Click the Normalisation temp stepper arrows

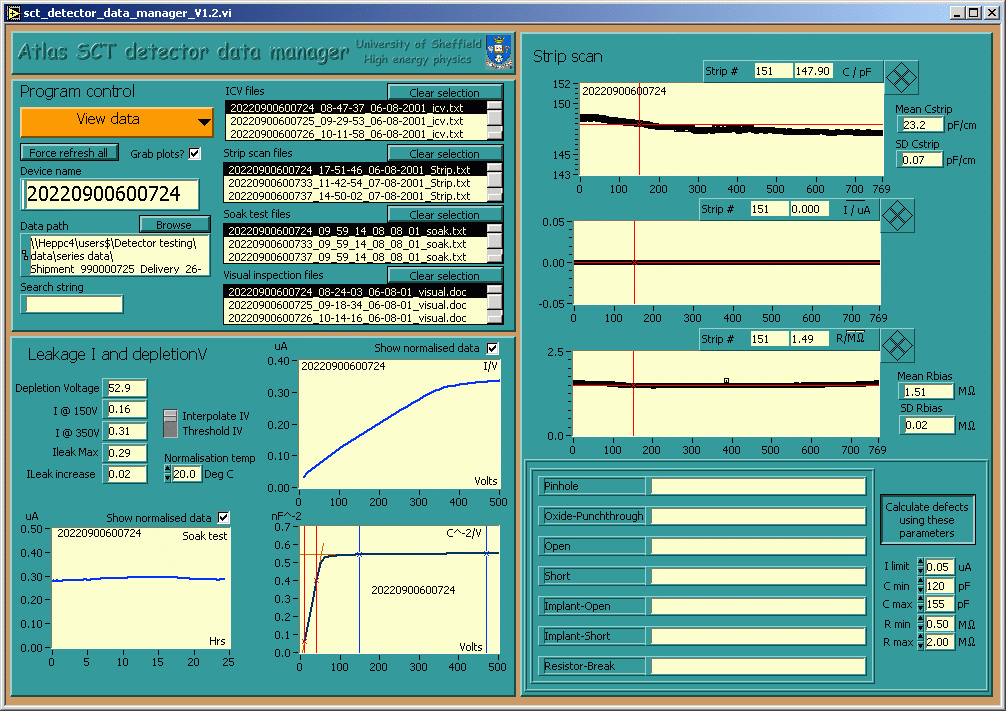coord(167,474)
